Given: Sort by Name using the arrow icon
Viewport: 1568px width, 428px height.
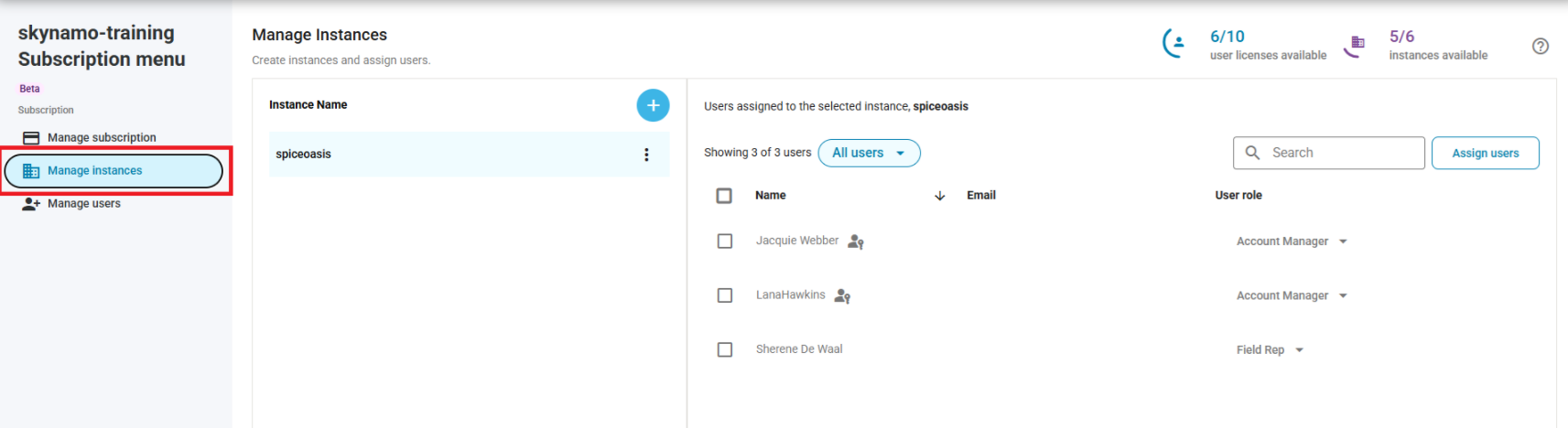Looking at the screenshot, I should [939, 196].
